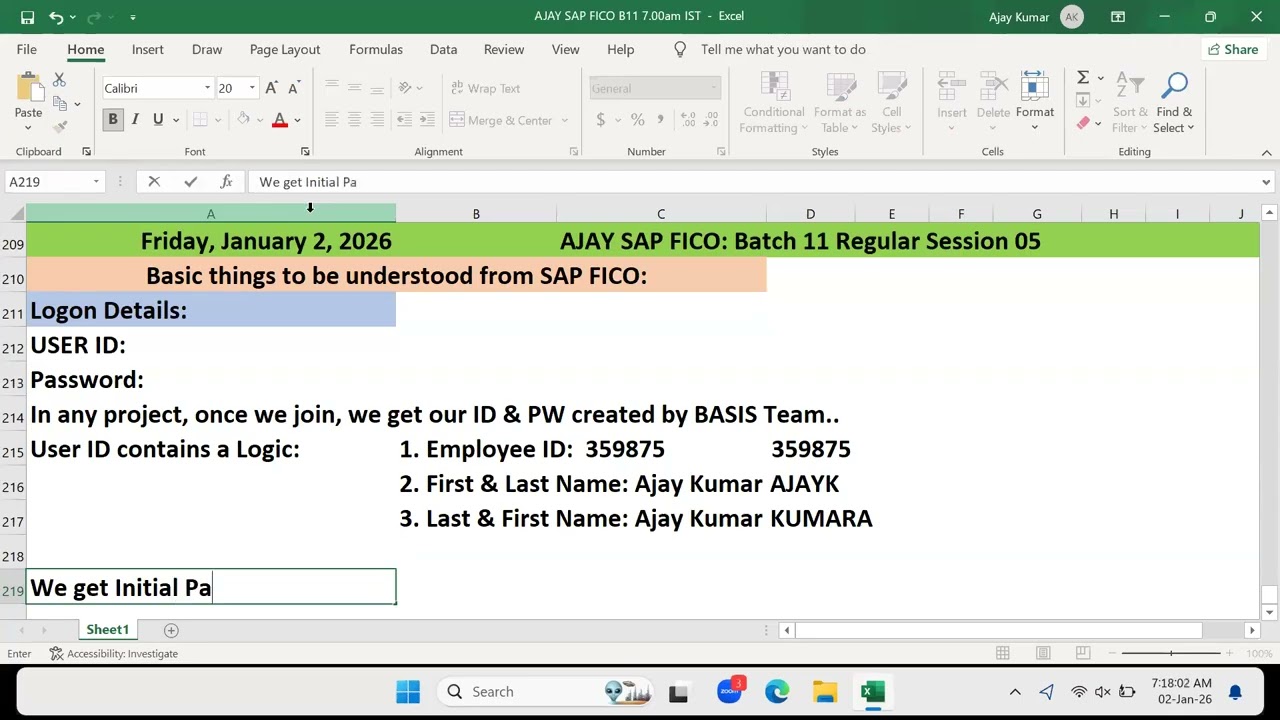Switch to the Review tab

click(x=504, y=49)
